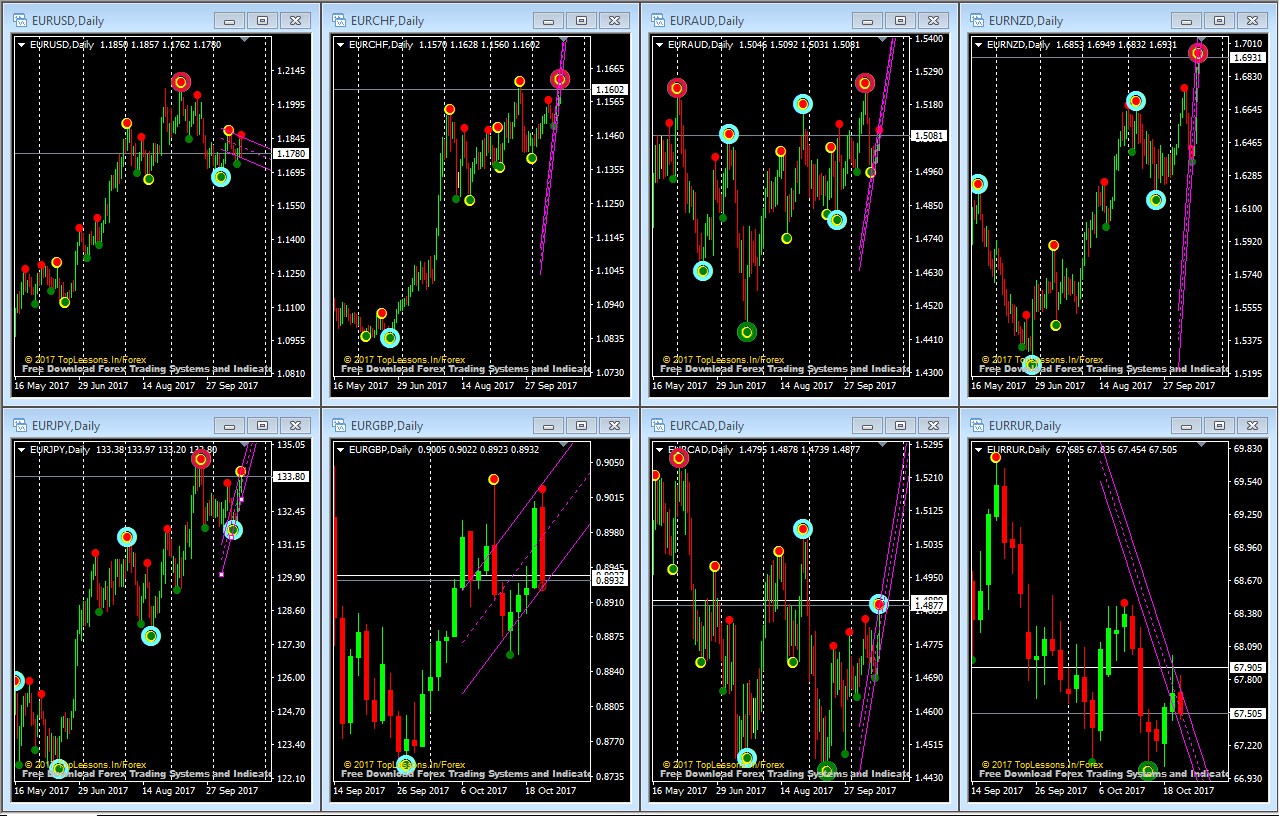Grab the chart shift marker in EURRUR chart
Viewport: 1279px width, 816px height.
pos(1203,444)
